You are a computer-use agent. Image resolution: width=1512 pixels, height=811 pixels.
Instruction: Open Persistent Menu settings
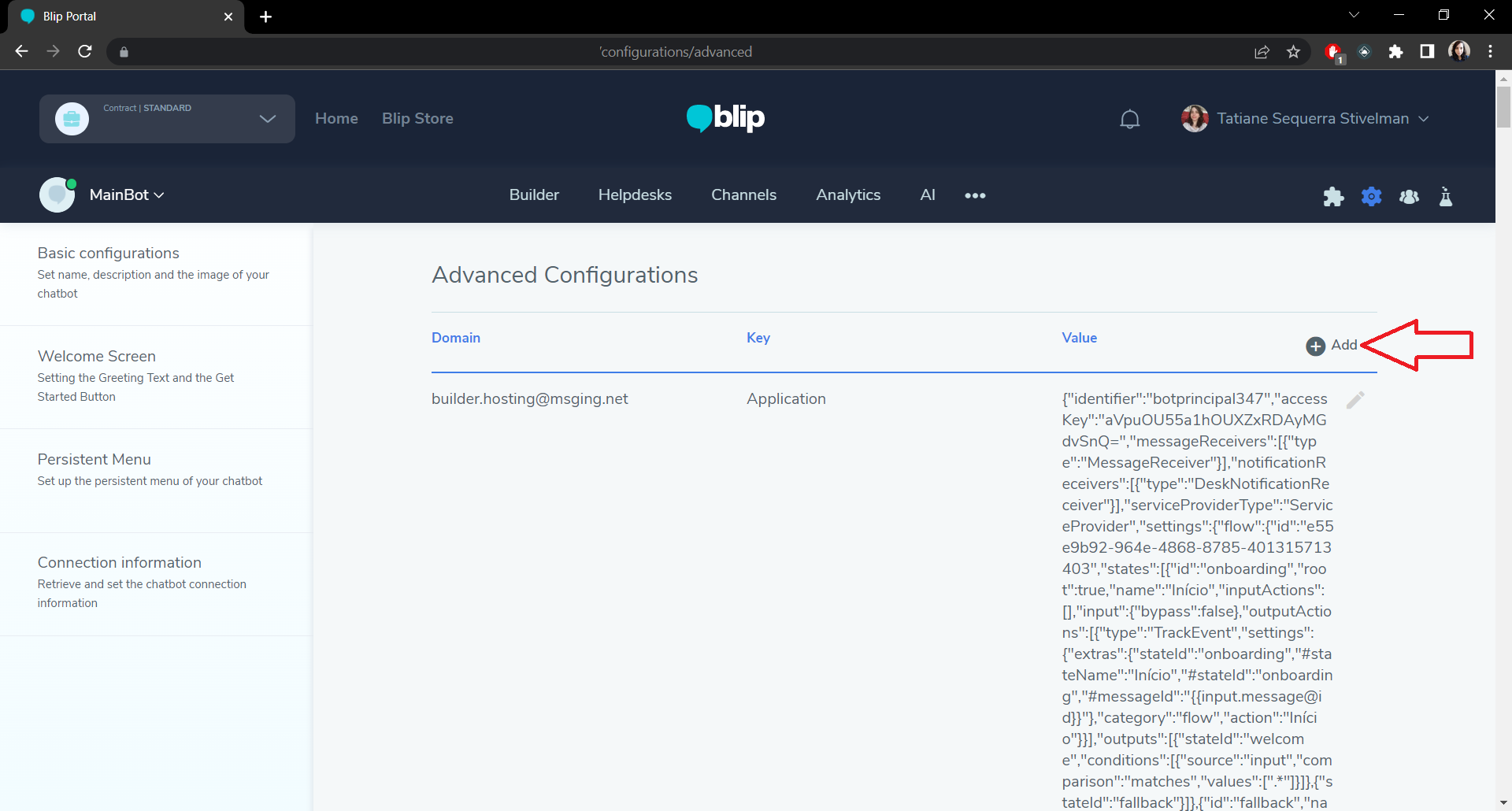coord(156,480)
